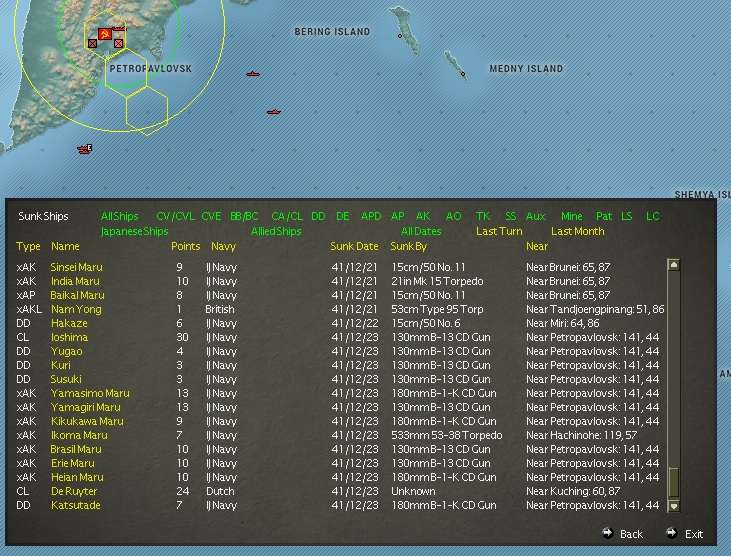Open India Maru ship entry
The height and width of the screenshot is (556, 731).
coord(75,281)
